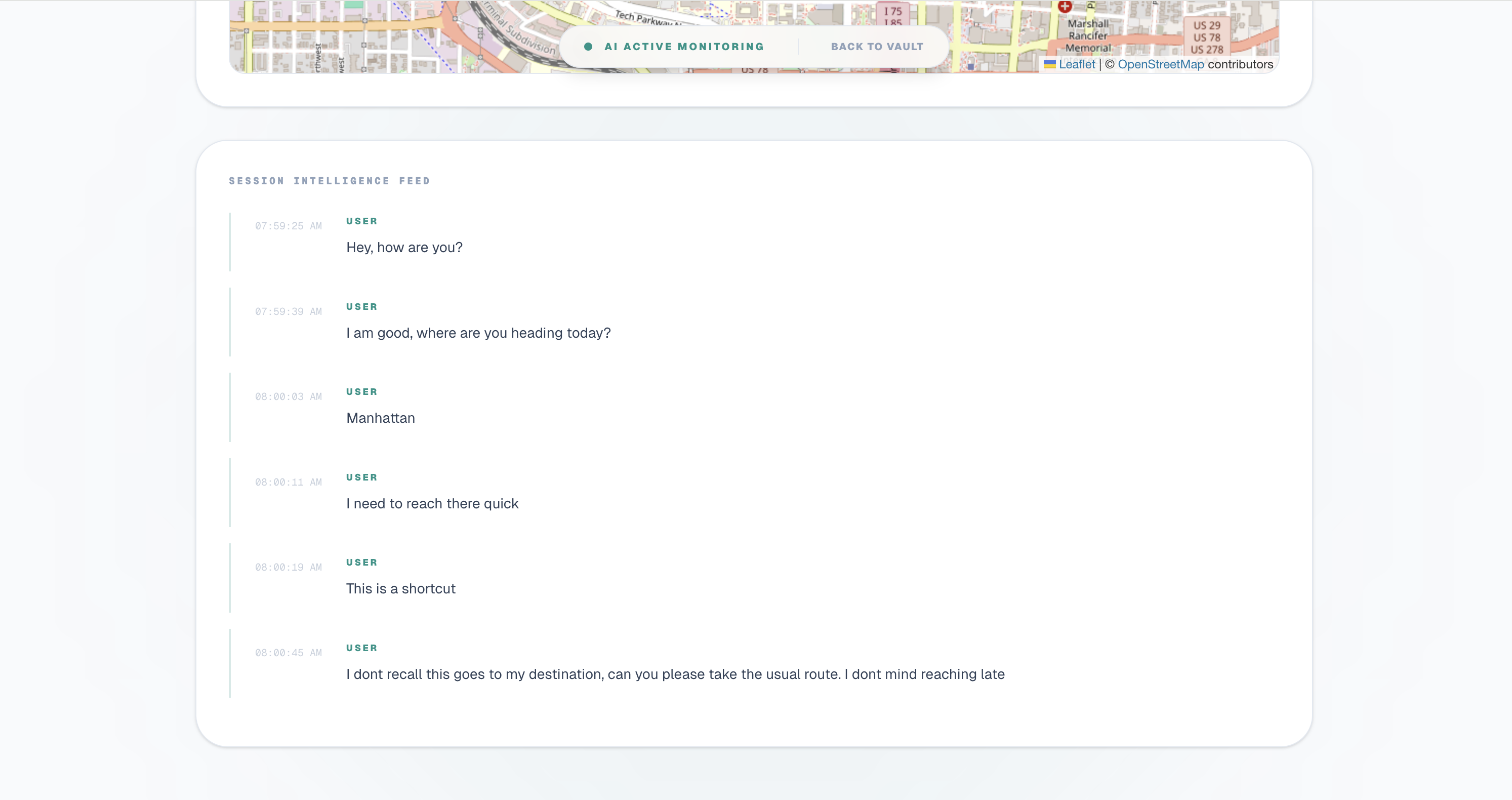Select the "Hey, how are you?" message
The width and height of the screenshot is (1512, 800).
click(x=404, y=248)
